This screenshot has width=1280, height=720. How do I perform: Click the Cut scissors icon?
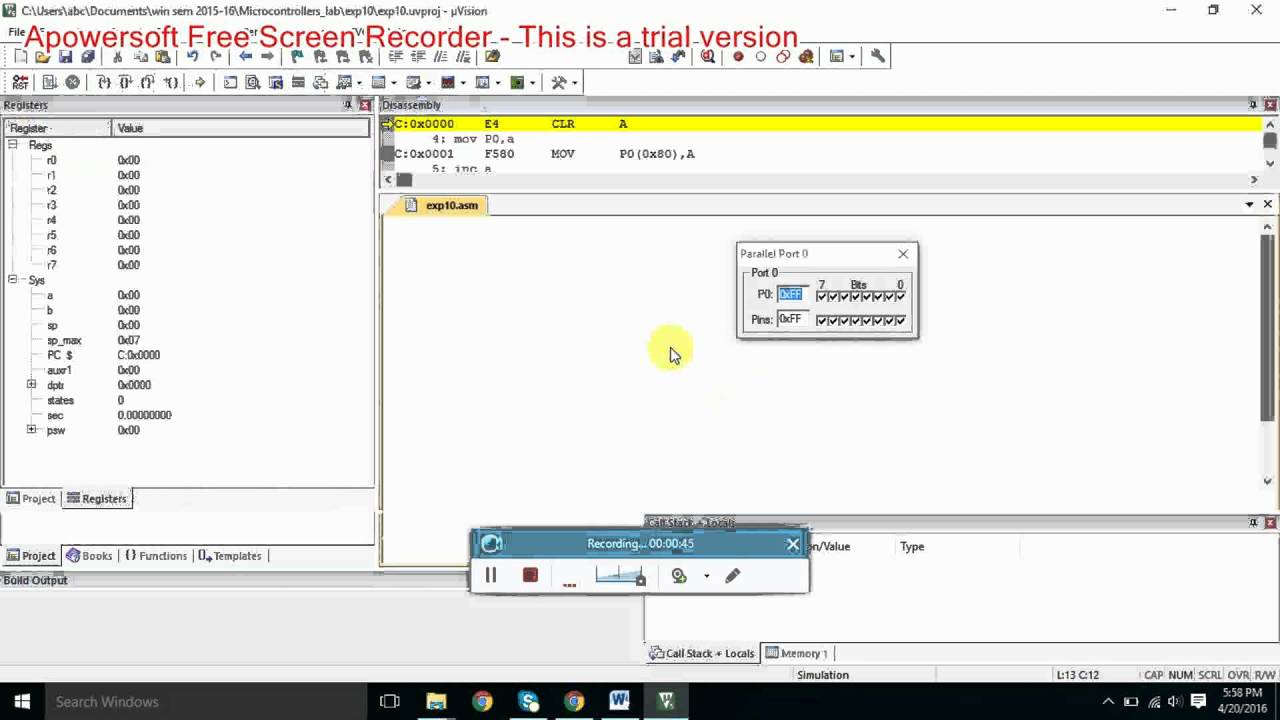click(x=117, y=57)
